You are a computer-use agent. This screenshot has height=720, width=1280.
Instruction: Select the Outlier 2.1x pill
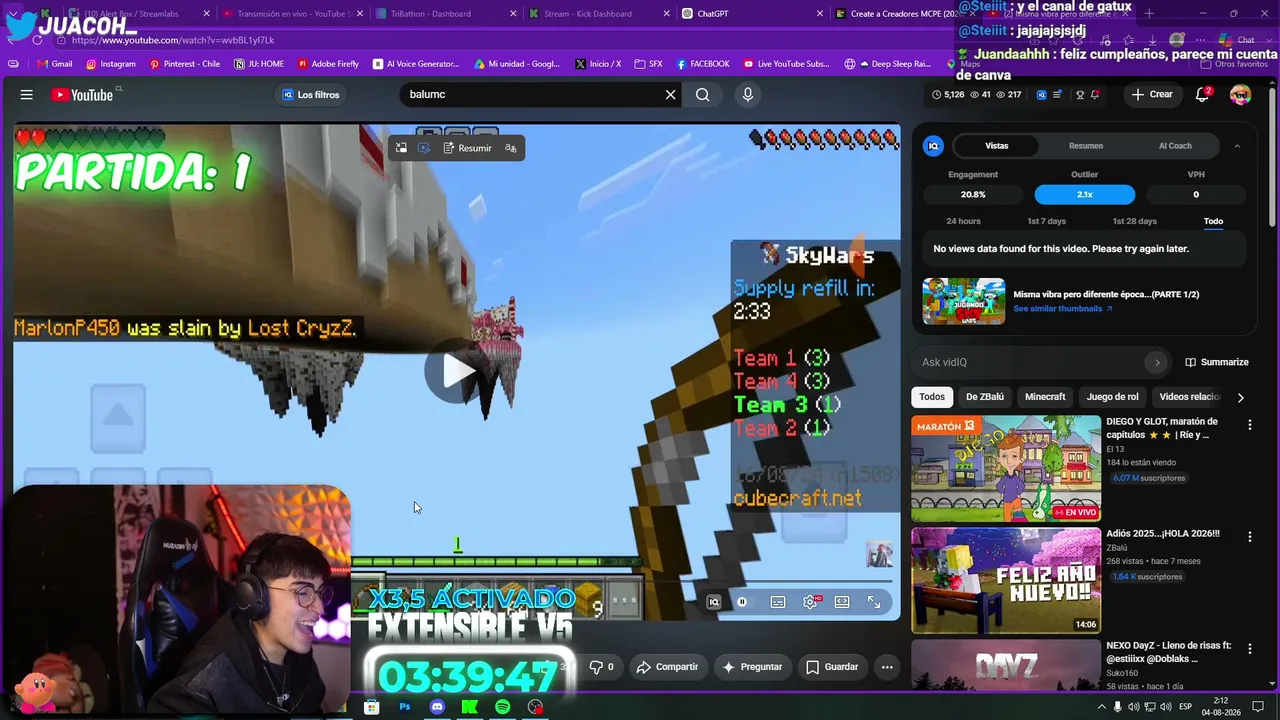(x=1085, y=195)
